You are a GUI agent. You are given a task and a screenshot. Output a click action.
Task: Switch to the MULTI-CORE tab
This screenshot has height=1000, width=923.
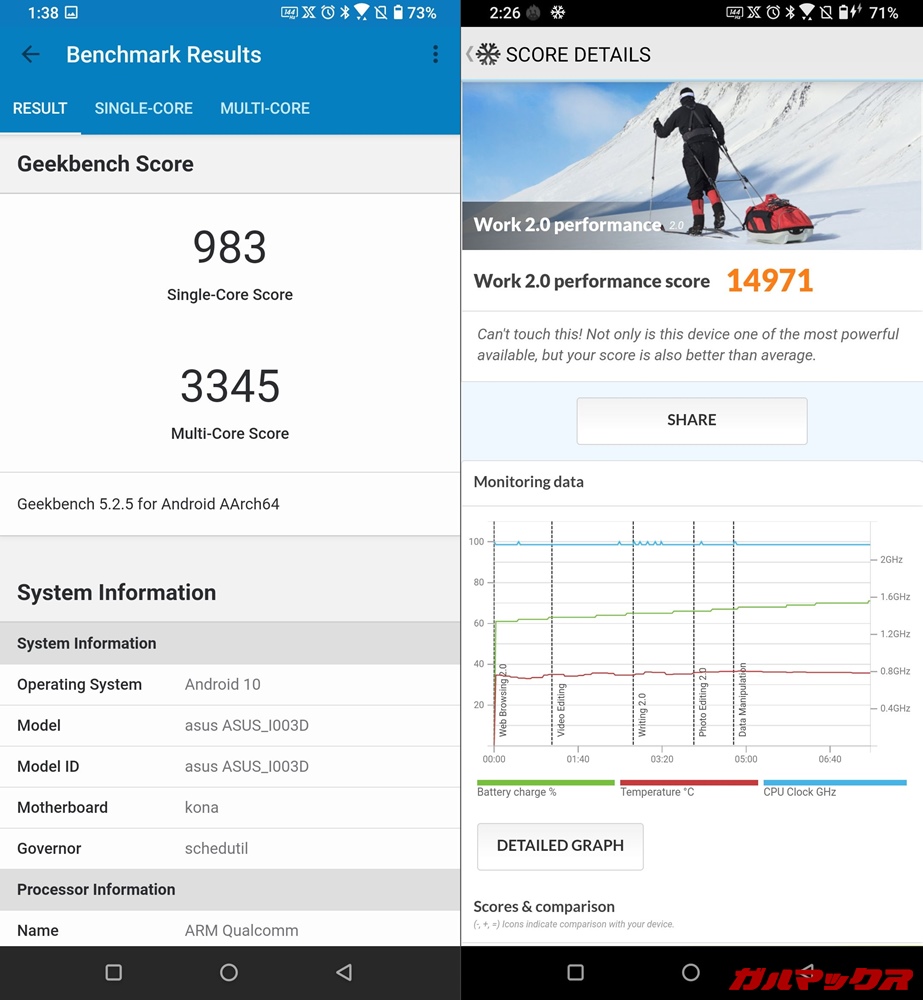265,108
